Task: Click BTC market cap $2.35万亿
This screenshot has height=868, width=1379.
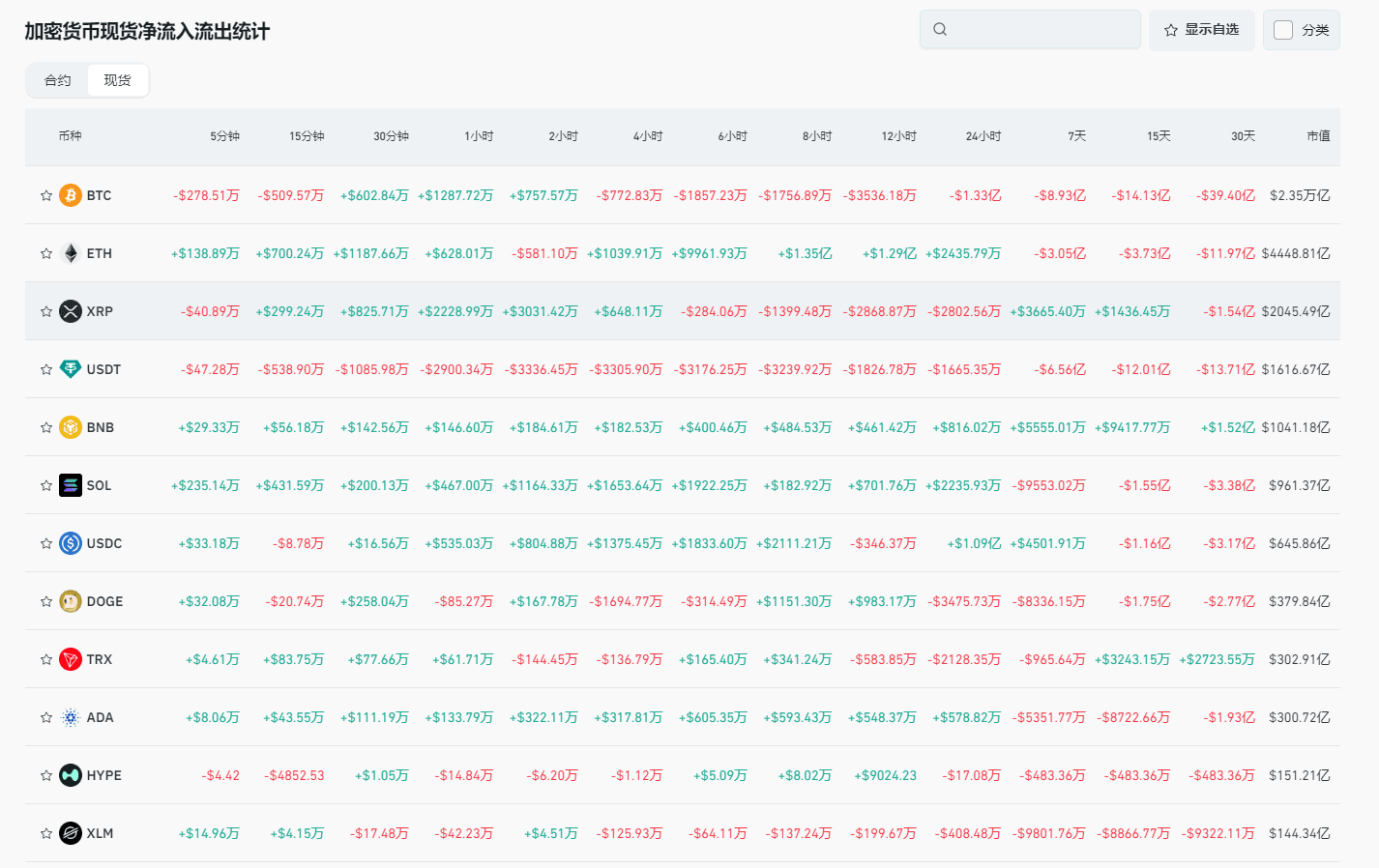Action: point(1300,195)
